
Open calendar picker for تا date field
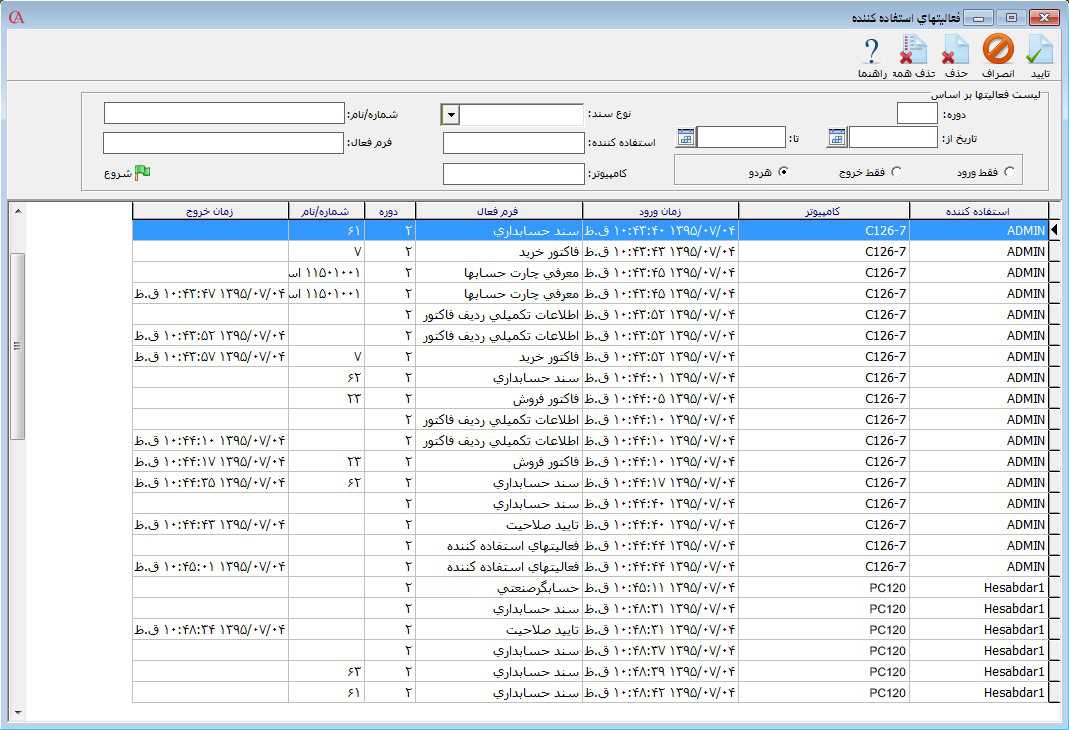686,138
